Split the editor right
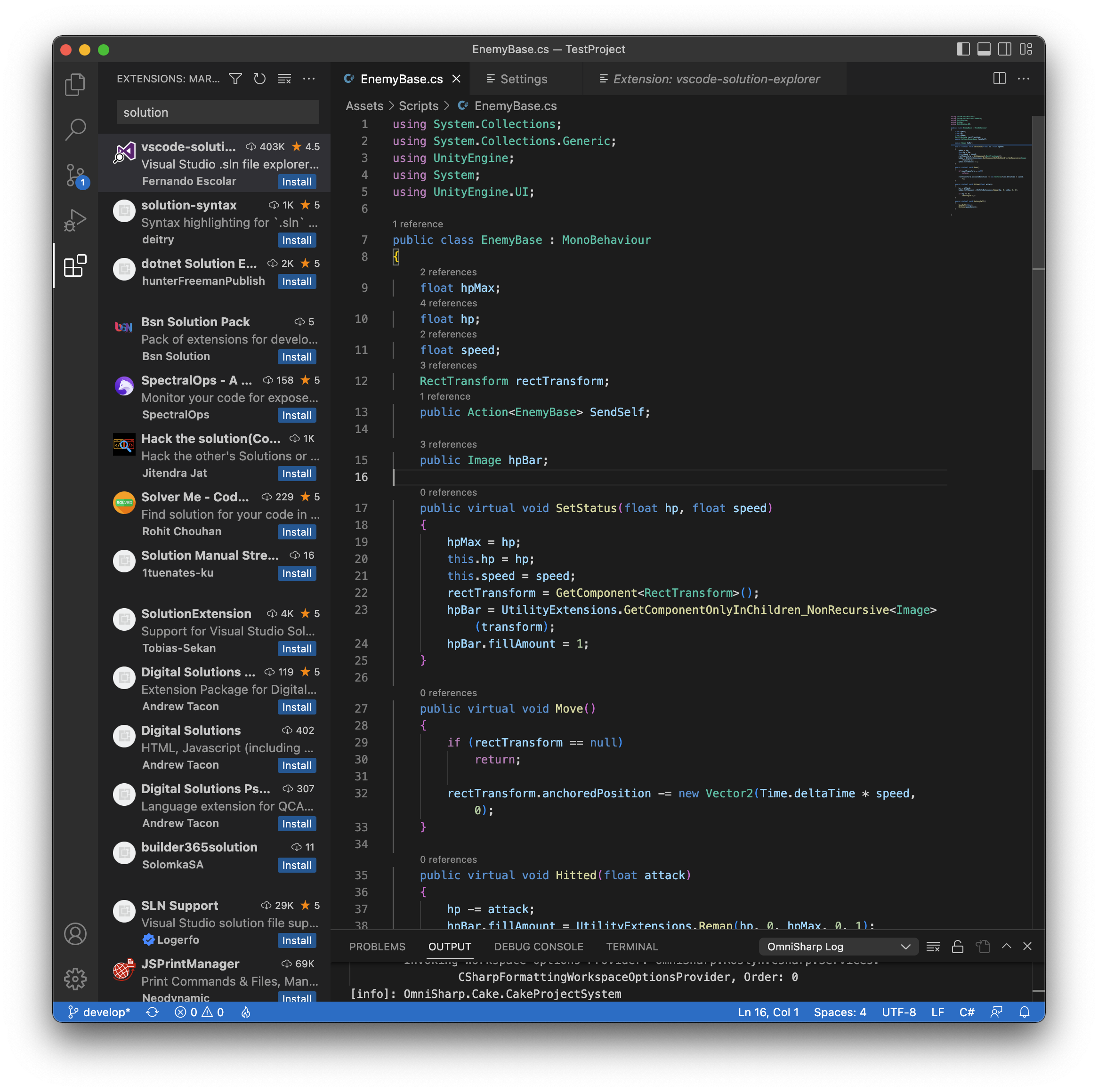Screen dimensions: 1098x1092 click(999, 79)
